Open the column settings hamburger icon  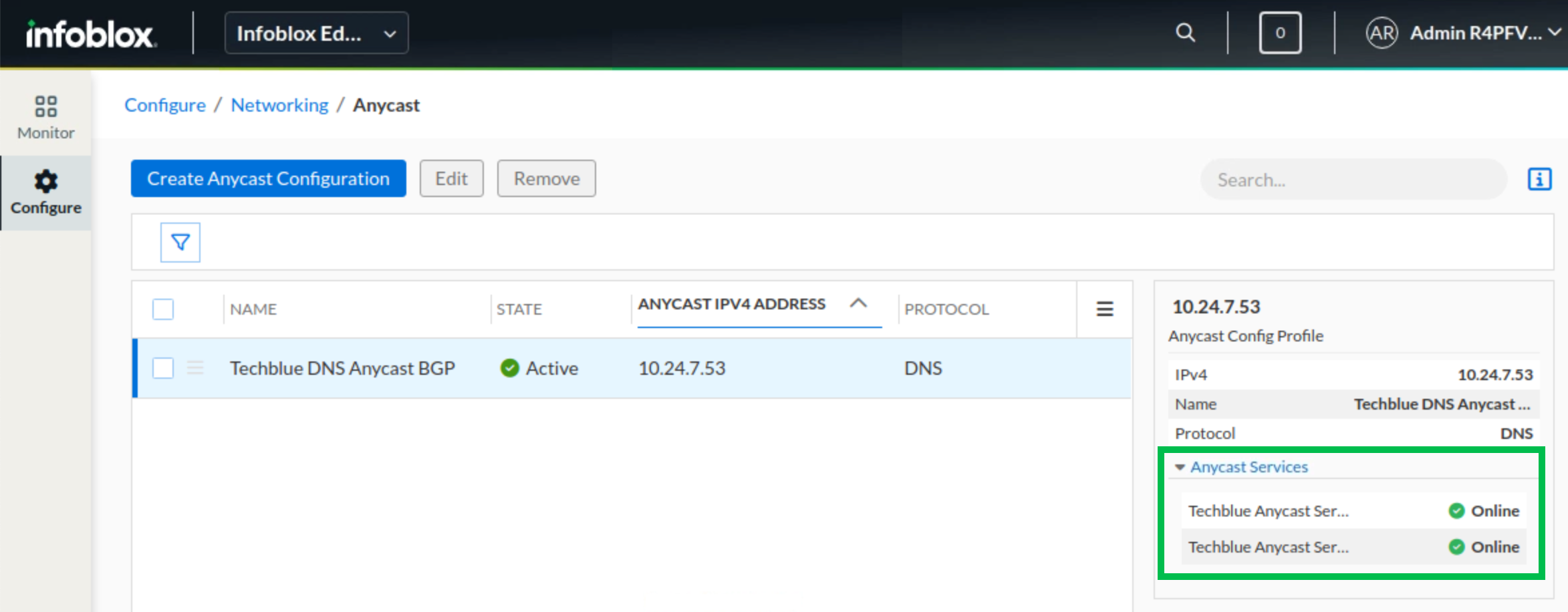click(1104, 309)
